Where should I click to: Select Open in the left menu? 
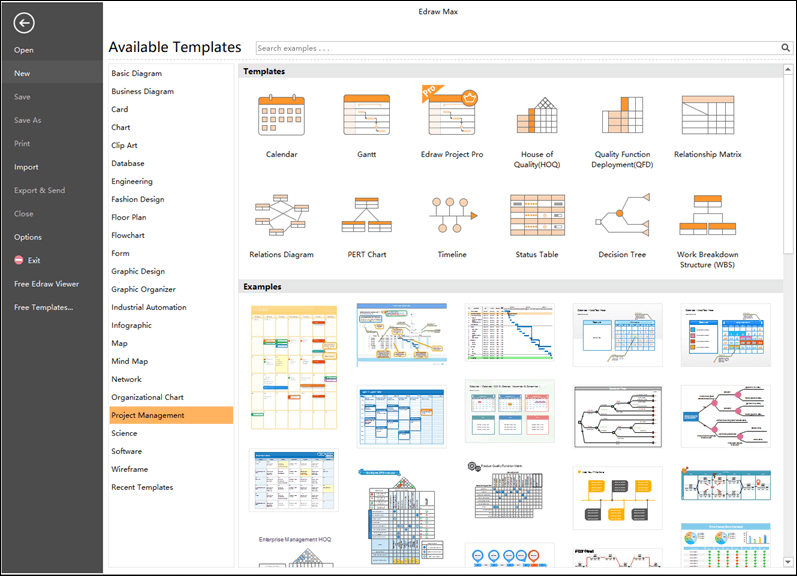click(x=24, y=50)
